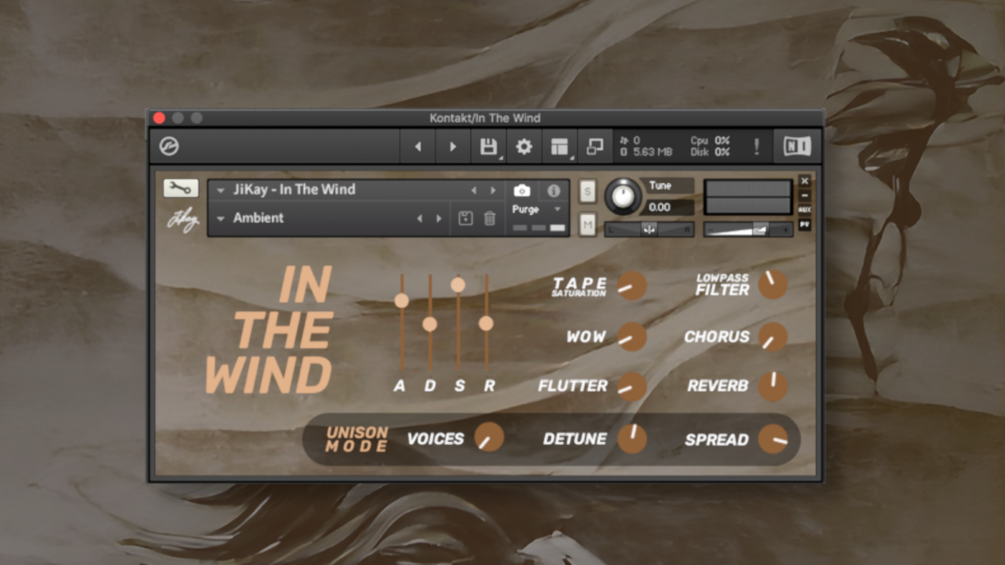Click the Attack slider handle

(401, 300)
